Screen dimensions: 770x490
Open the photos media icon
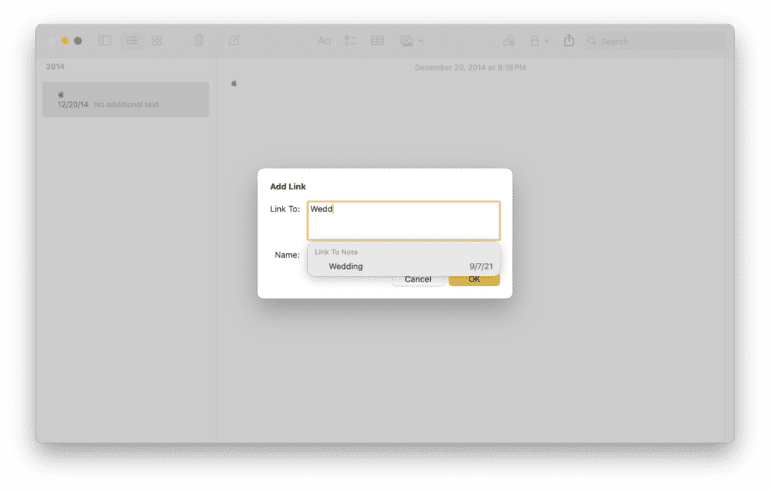(x=407, y=41)
